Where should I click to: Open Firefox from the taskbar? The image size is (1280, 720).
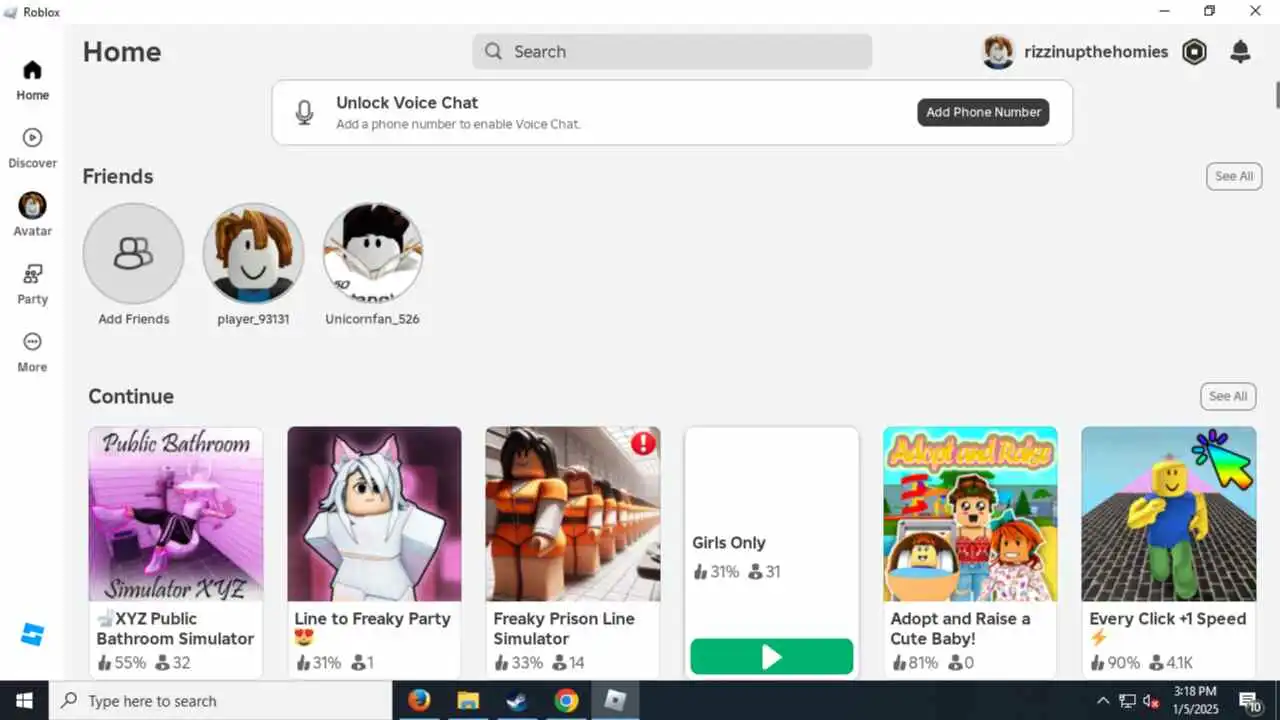click(419, 701)
